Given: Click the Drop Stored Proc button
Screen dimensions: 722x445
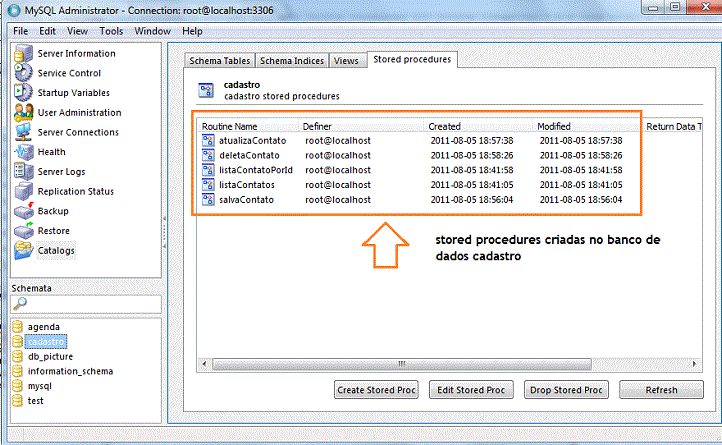Looking at the screenshot, I should 566,390.
